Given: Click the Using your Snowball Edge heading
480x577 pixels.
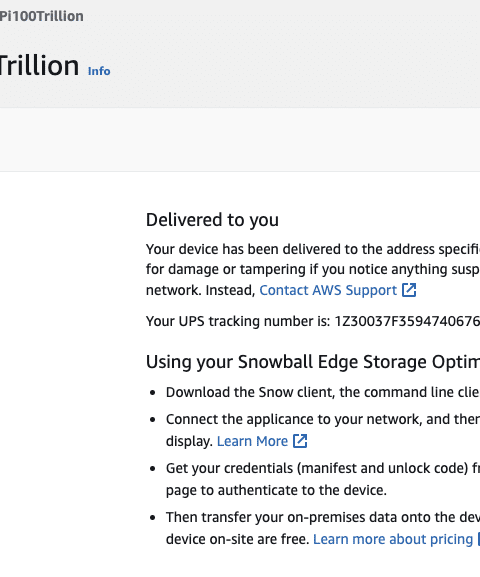Looking at the screenshot, I should coord(313,362).
